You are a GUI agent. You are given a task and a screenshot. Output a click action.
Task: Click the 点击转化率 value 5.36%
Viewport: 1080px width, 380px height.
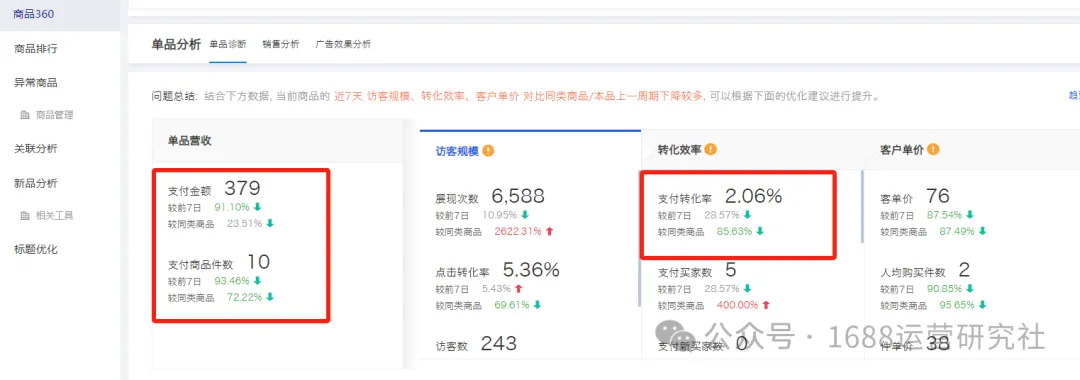click(531, 270)
